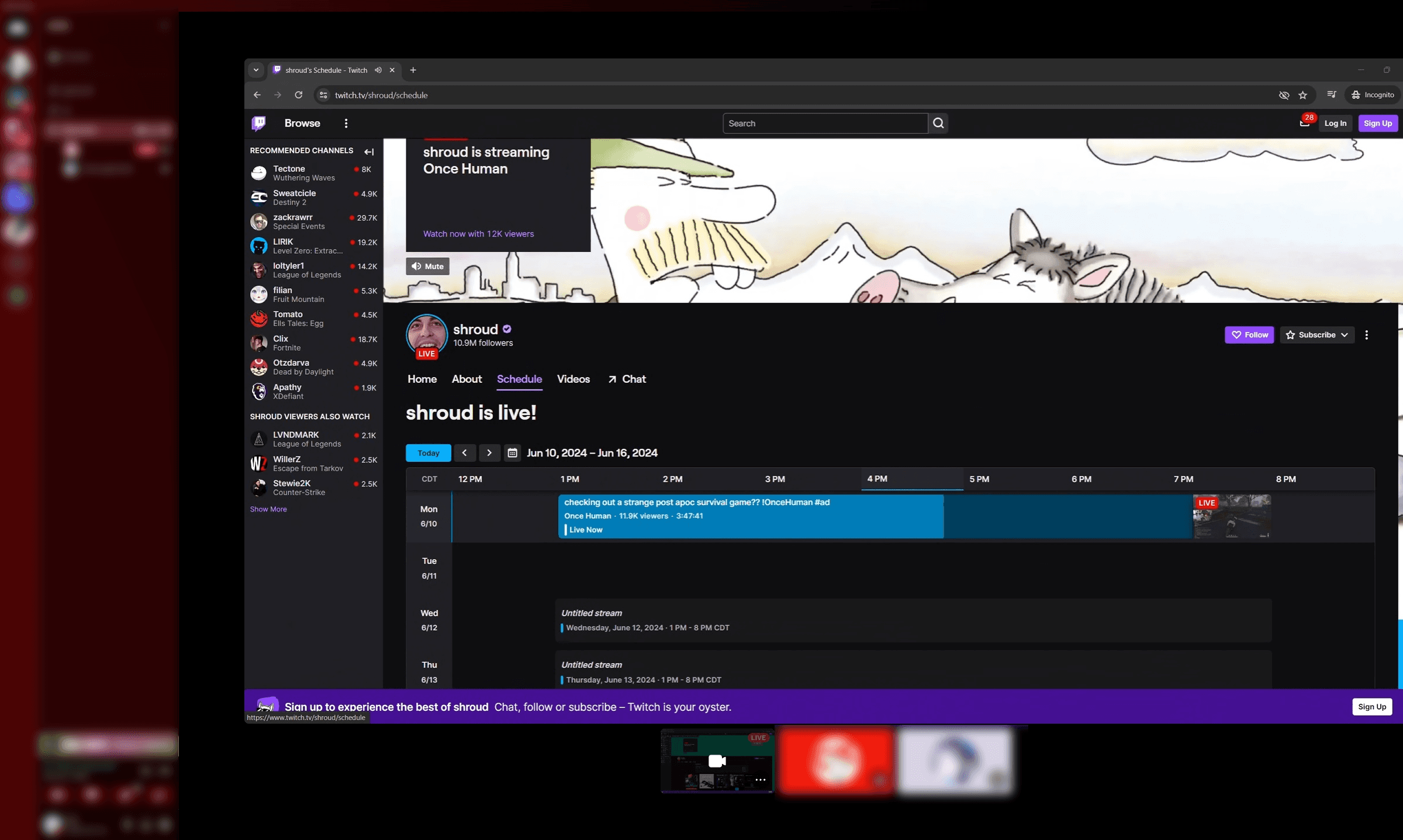Screen dimensions: 1403x840
Task: Click the Twitch logo home icon
Action: click(x=258, y=123)
